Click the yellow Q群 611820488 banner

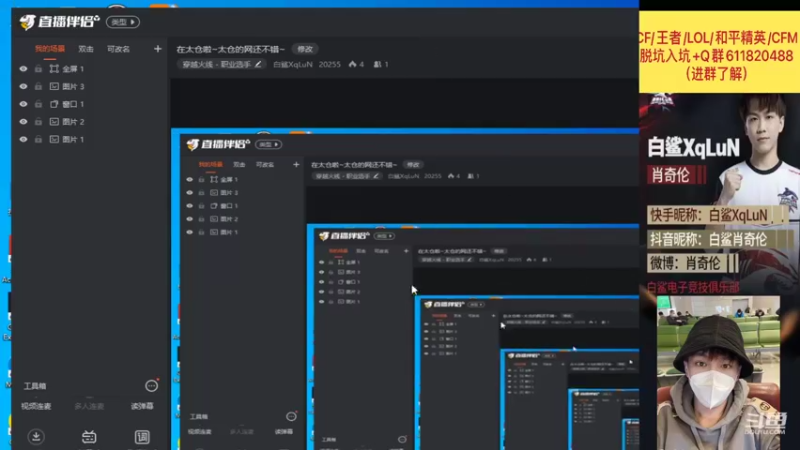pos(719,52)
